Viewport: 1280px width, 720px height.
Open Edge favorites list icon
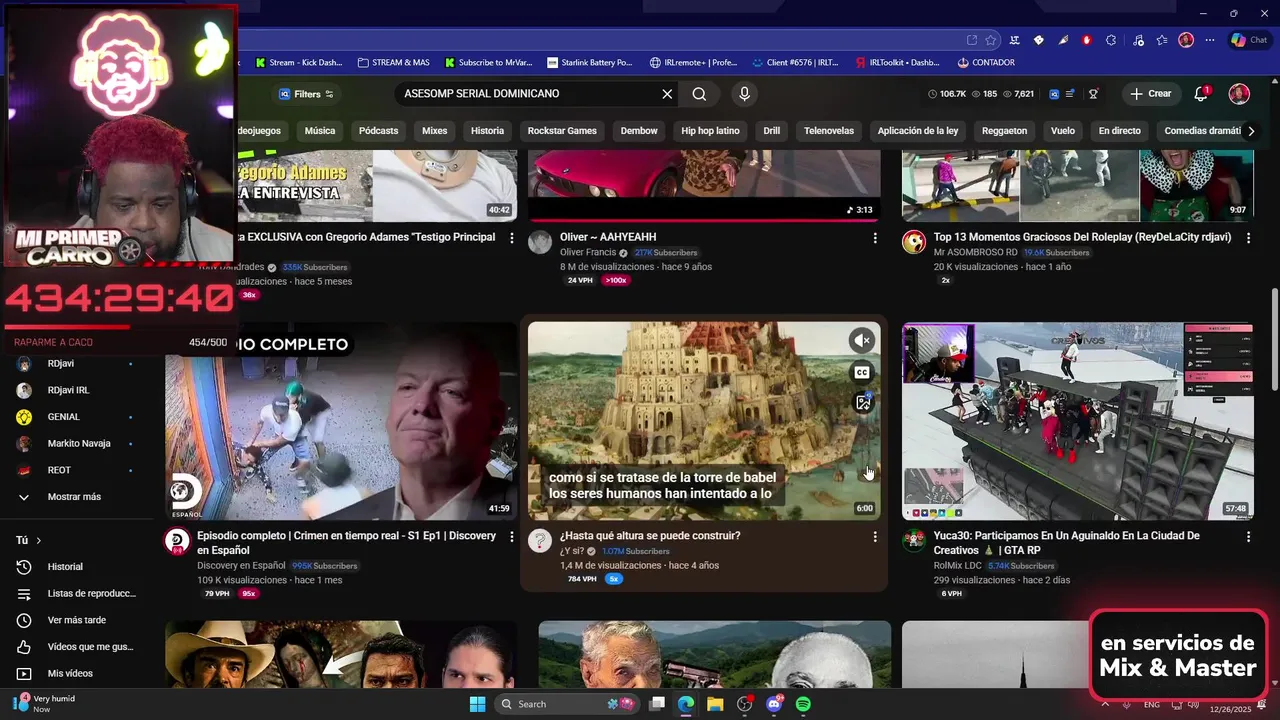[x=1161, y=40]
